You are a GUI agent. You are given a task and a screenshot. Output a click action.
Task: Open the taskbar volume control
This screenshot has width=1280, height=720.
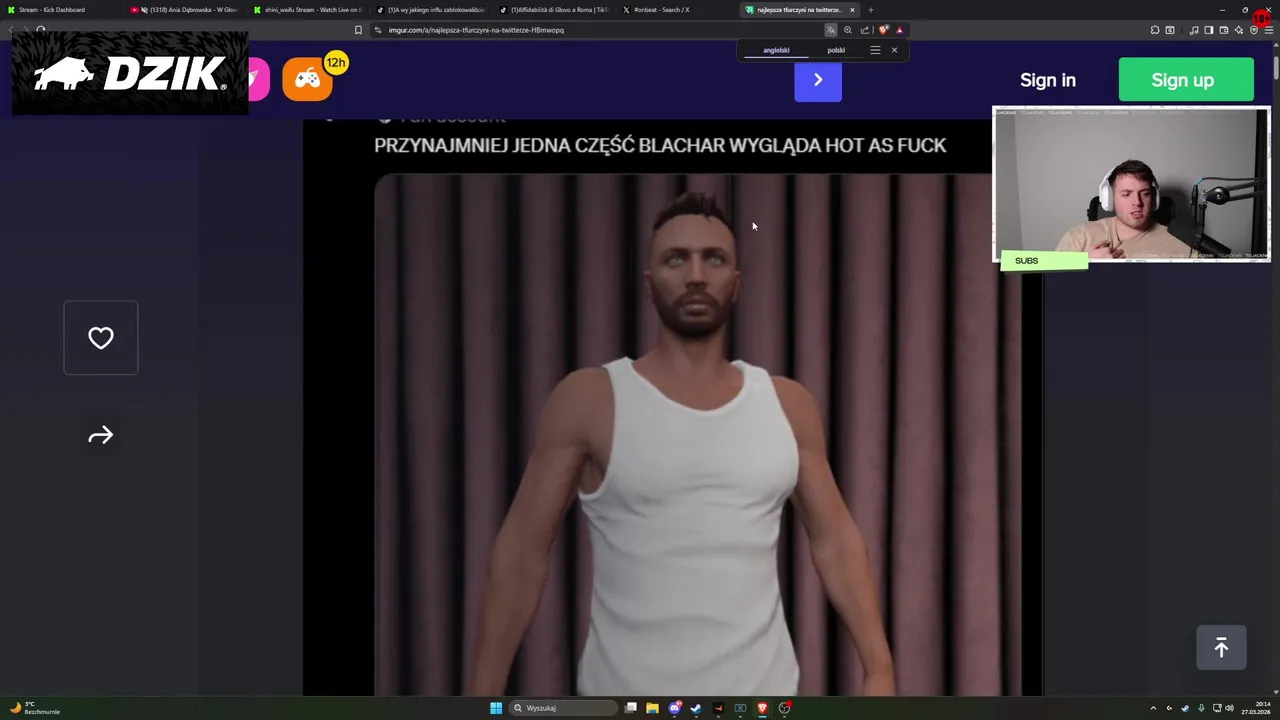[x=1229, y=708]
